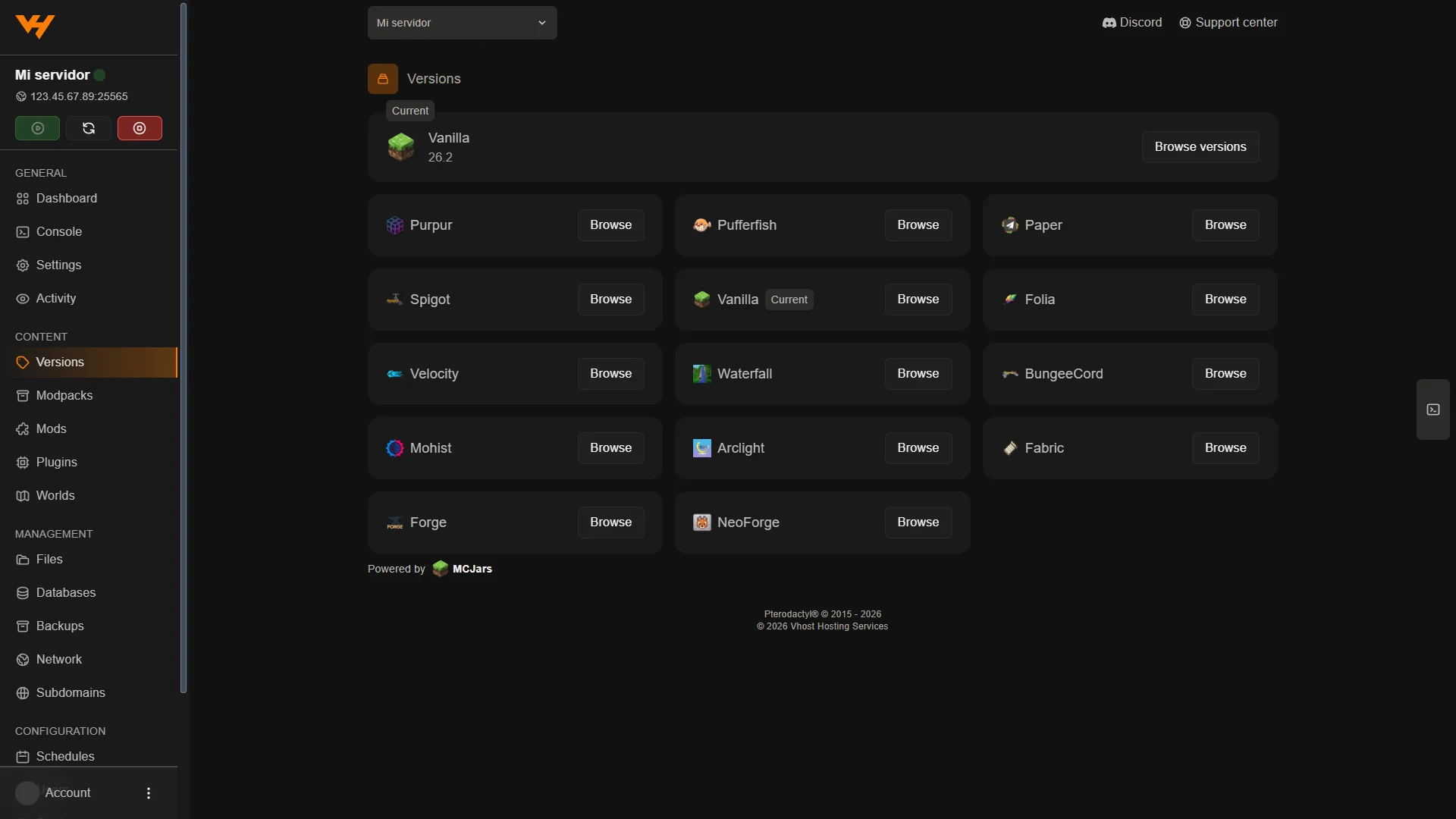The width and height of the screenshot is (1456, 819).
Task: Open the Discord link
Action: coord(1132,23)
